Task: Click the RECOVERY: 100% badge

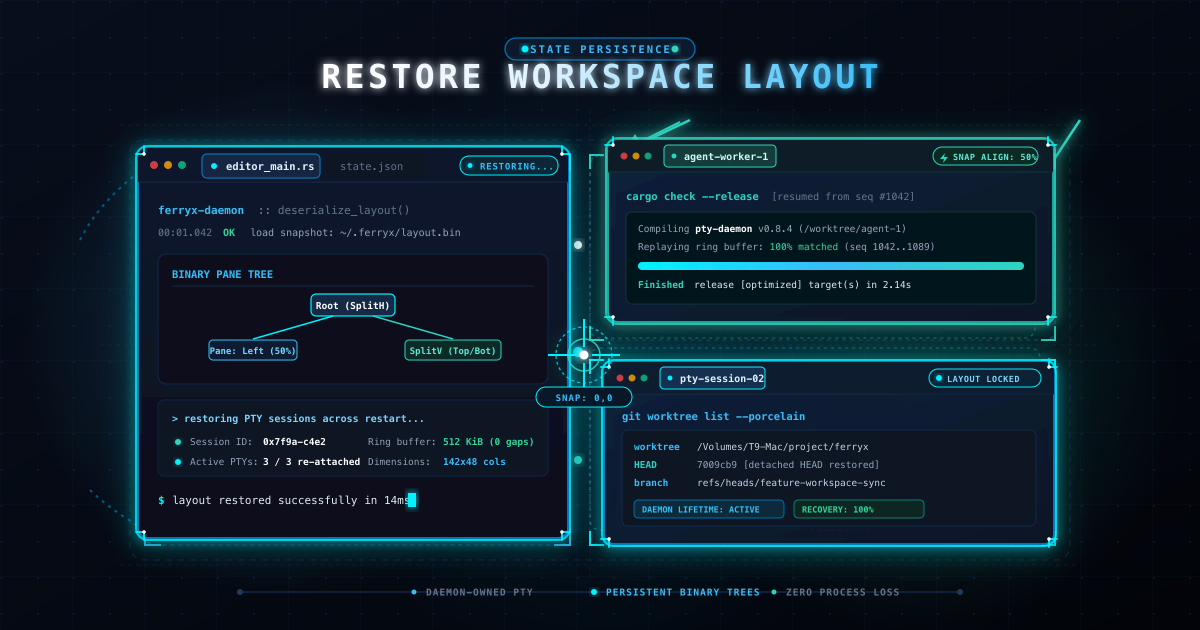Action: (x=858, y=509)
